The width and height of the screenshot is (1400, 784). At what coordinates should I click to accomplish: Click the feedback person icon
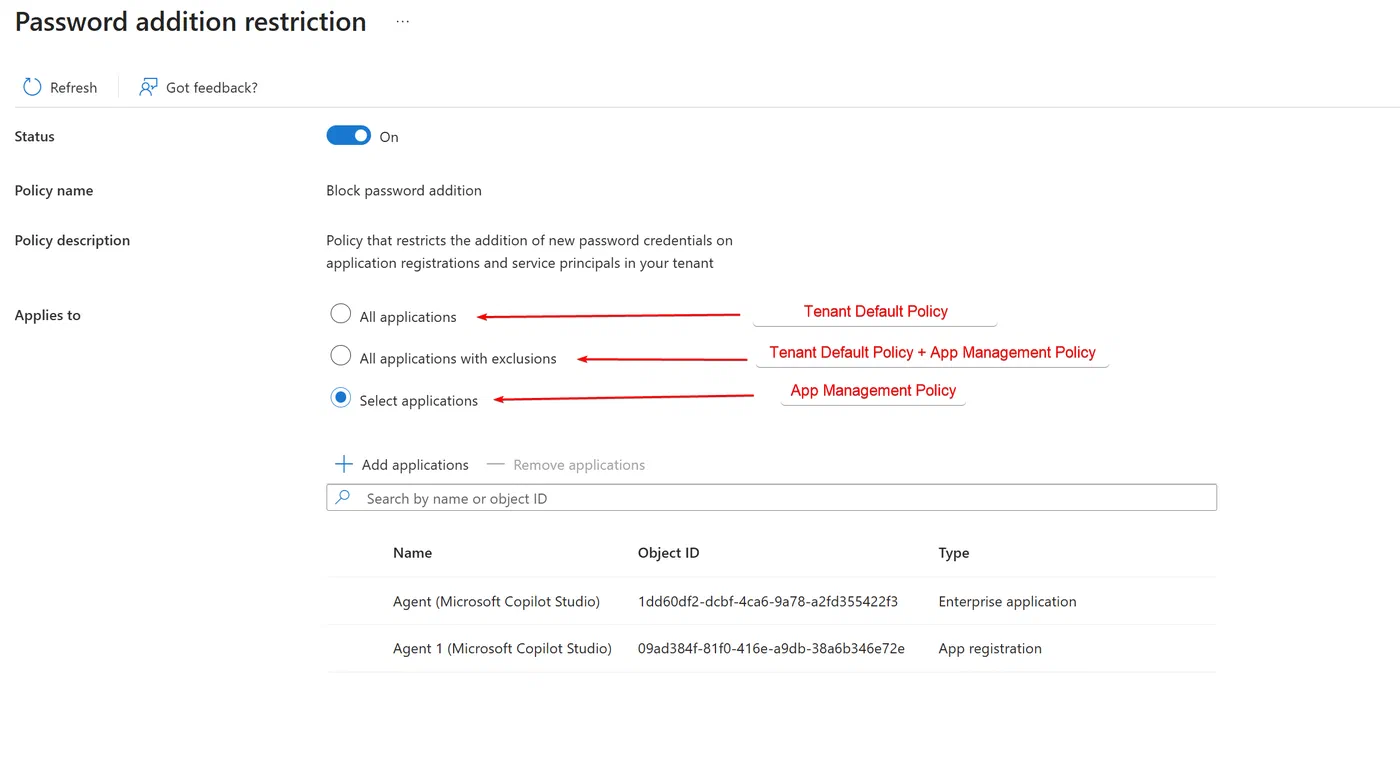coord(148,87)
